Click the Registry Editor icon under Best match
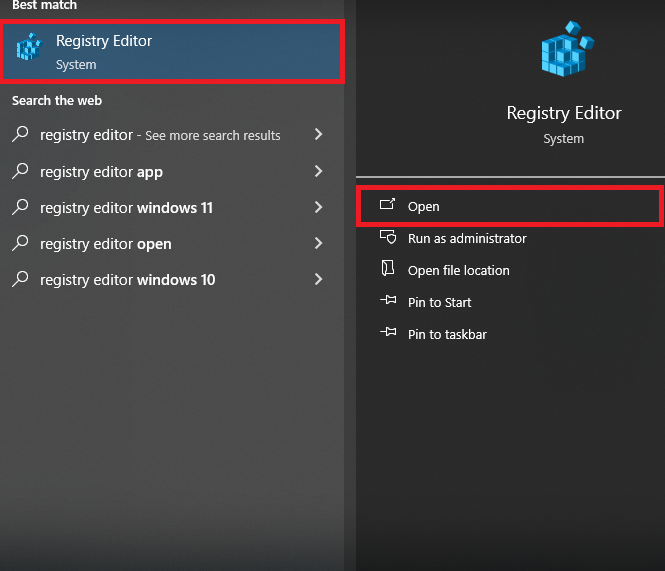The width and height of the screenshot is (665, 571). (29, 49)
